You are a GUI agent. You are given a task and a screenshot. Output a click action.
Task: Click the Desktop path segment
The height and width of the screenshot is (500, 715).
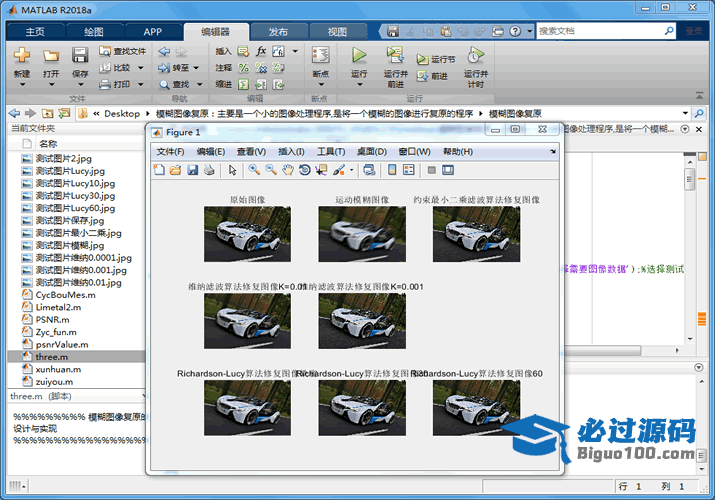click(122, 113)
